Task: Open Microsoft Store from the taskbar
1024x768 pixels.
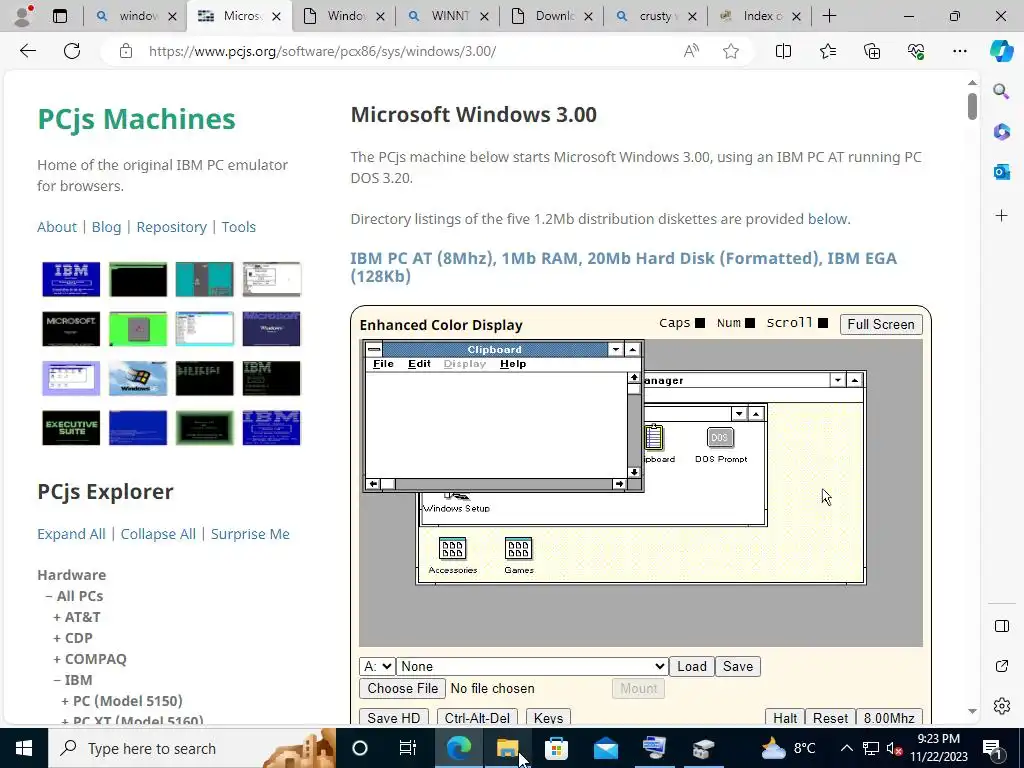Action: coord(556,748)
